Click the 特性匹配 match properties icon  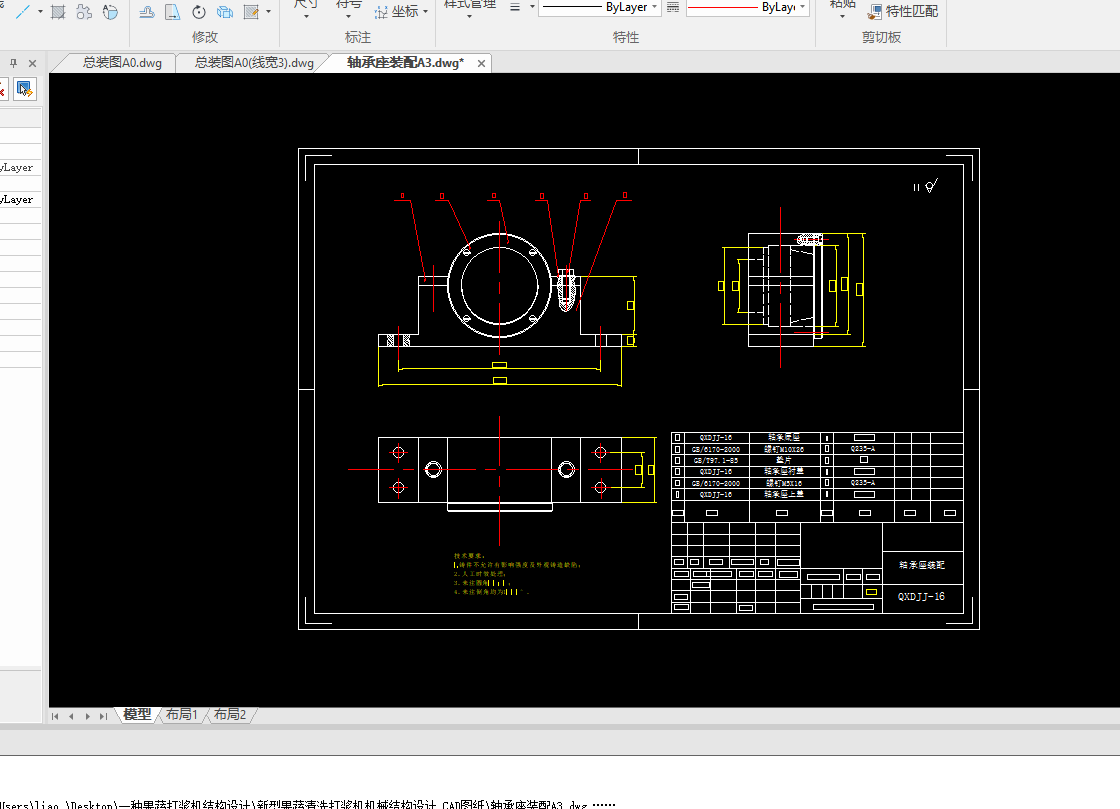pos(876,12)
